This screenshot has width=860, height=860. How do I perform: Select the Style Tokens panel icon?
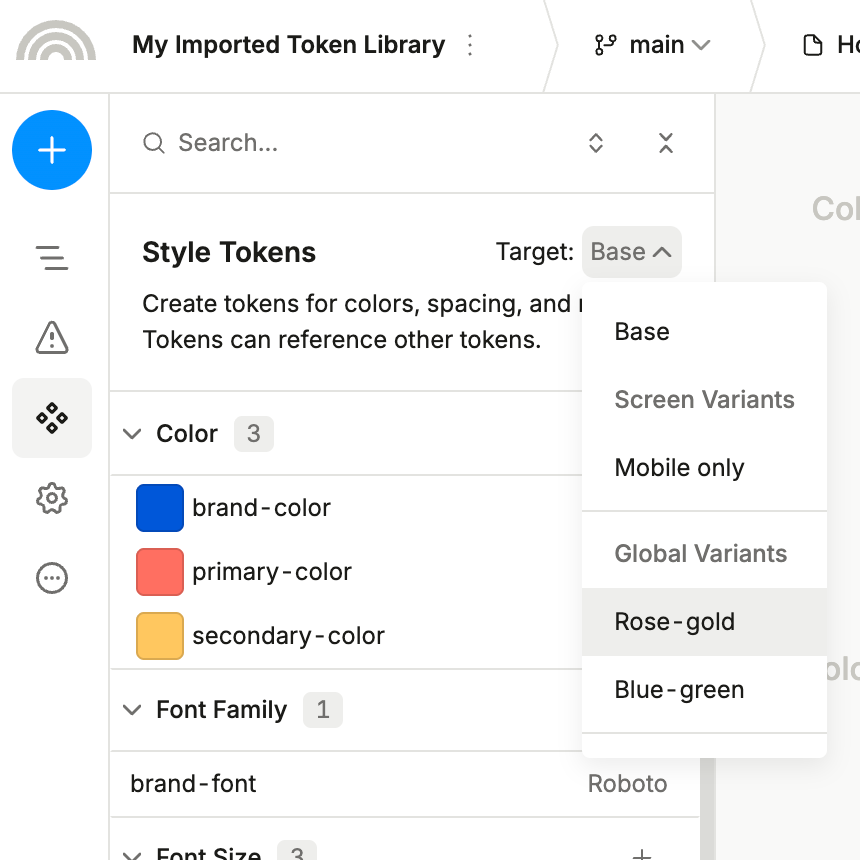click(x=52, y=418)
